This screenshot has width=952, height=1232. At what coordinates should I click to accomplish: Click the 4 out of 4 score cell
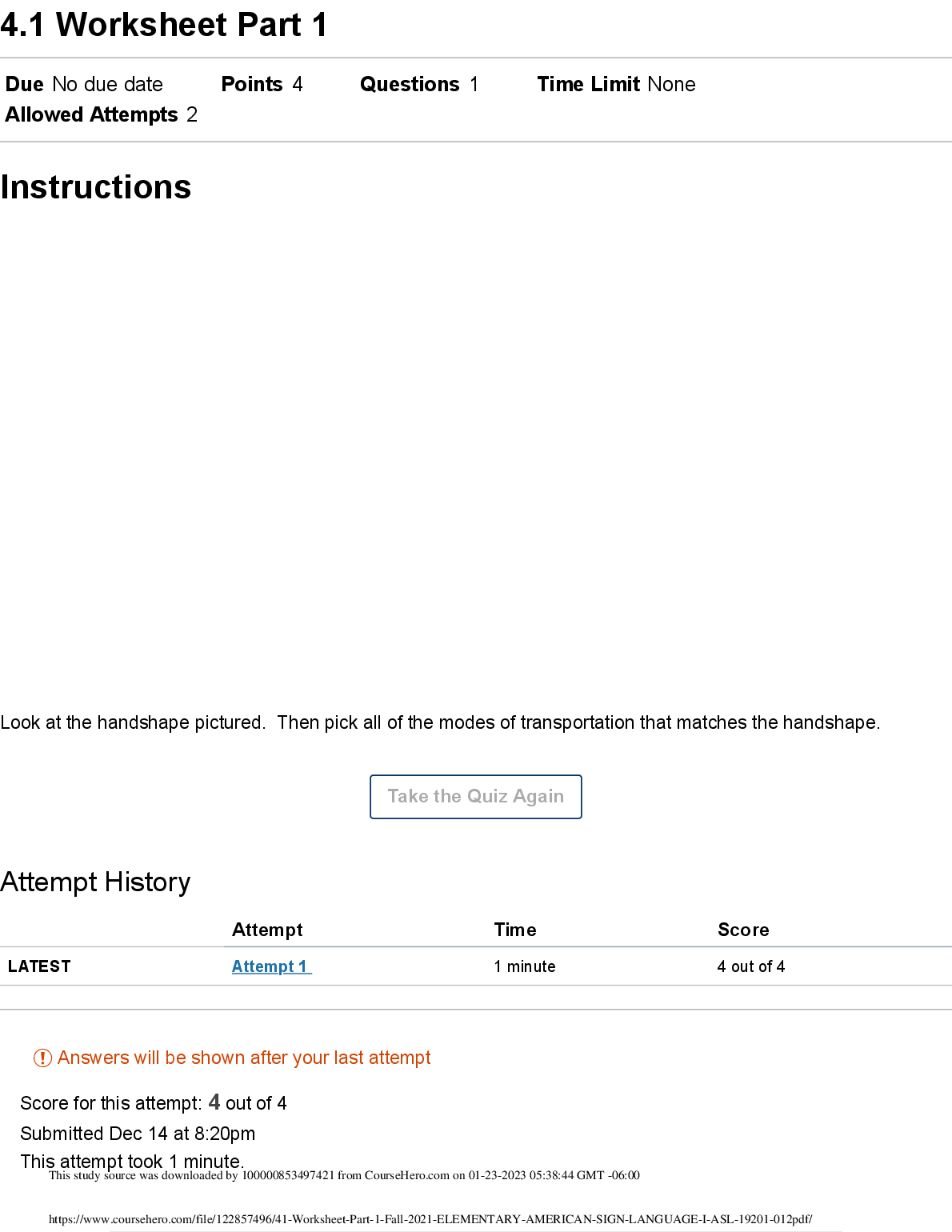(x=751, y=966)
